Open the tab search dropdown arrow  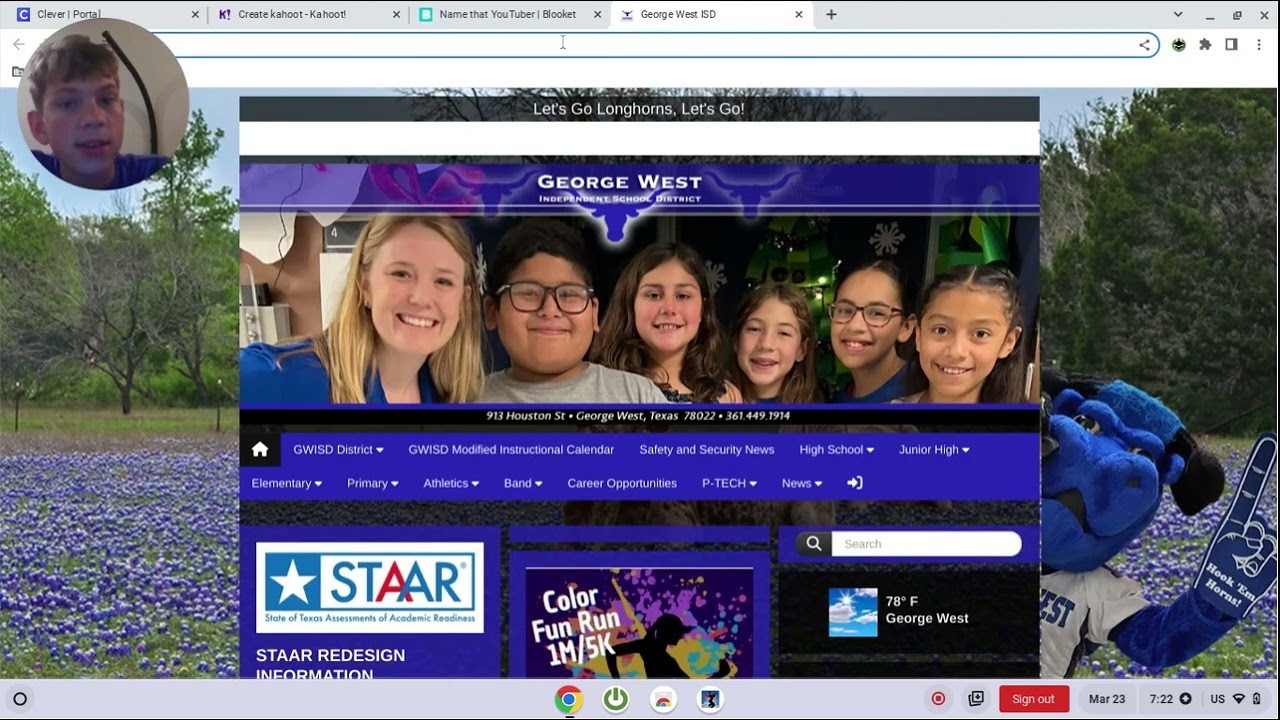[1178, 14]
